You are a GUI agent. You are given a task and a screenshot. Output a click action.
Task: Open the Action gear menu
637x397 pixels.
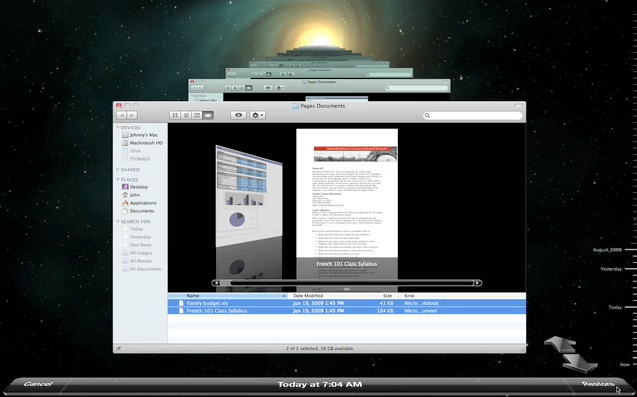(x=258, y=115)
